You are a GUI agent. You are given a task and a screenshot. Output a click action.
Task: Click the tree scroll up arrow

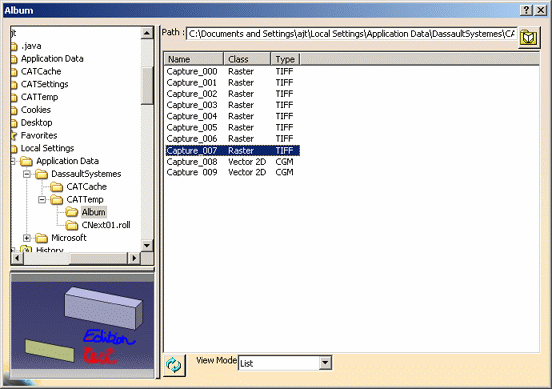coord(147,33)
